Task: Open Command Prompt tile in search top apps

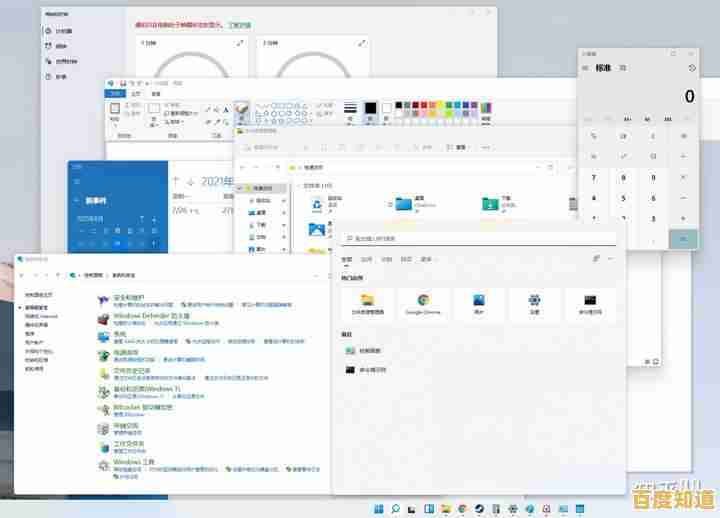Action: point(590,304)
